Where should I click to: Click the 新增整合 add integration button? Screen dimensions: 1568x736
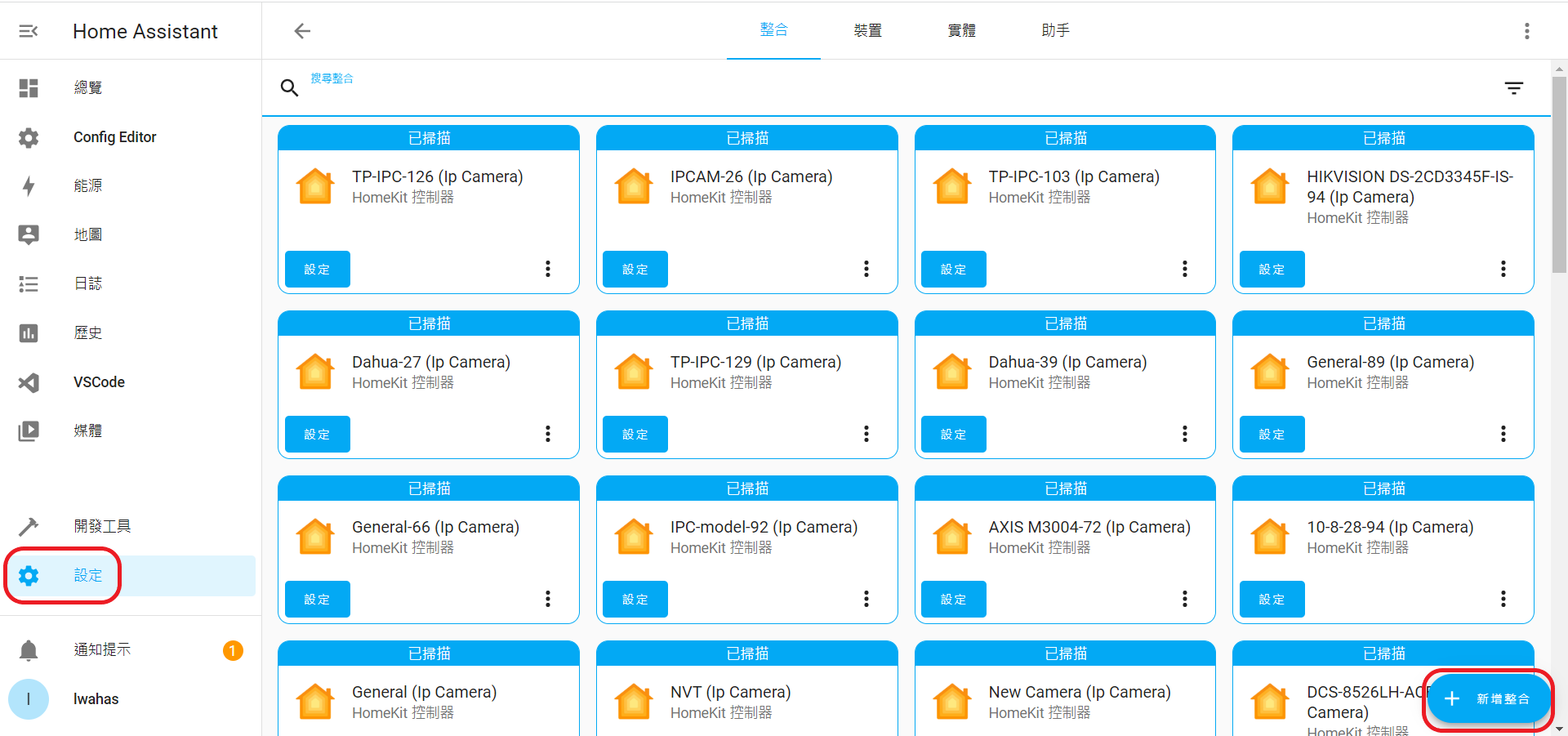(x=1488, y=699)
